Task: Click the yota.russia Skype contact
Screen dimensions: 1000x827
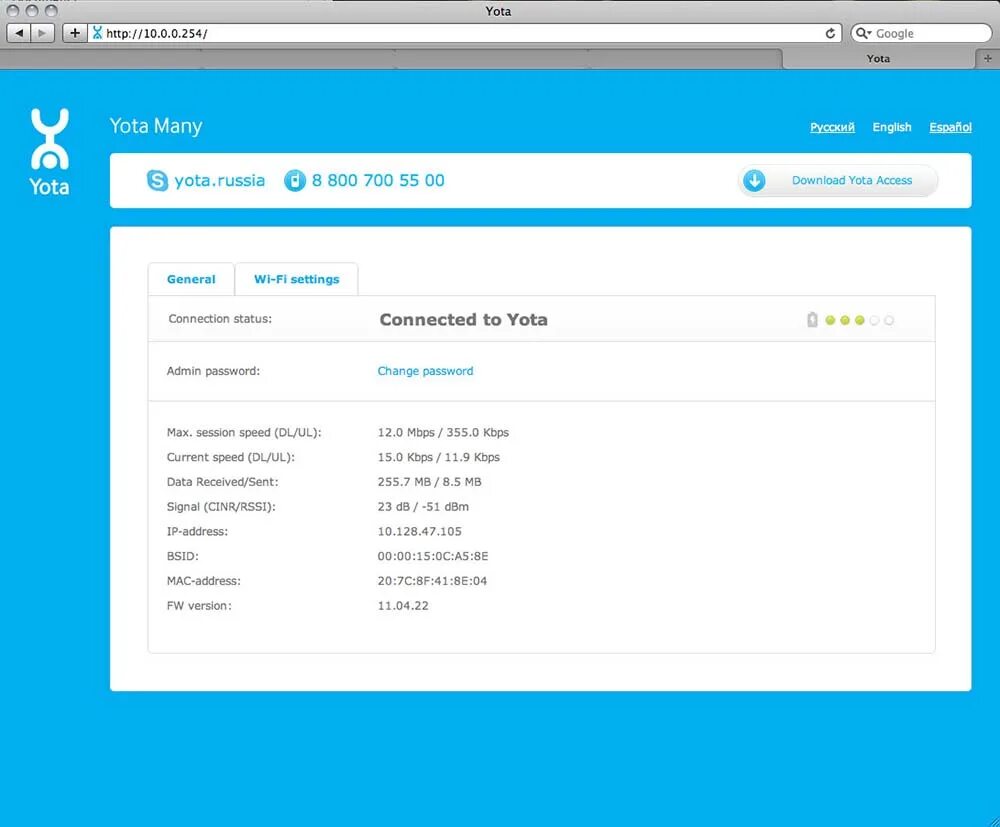Action: coord(219,180)
